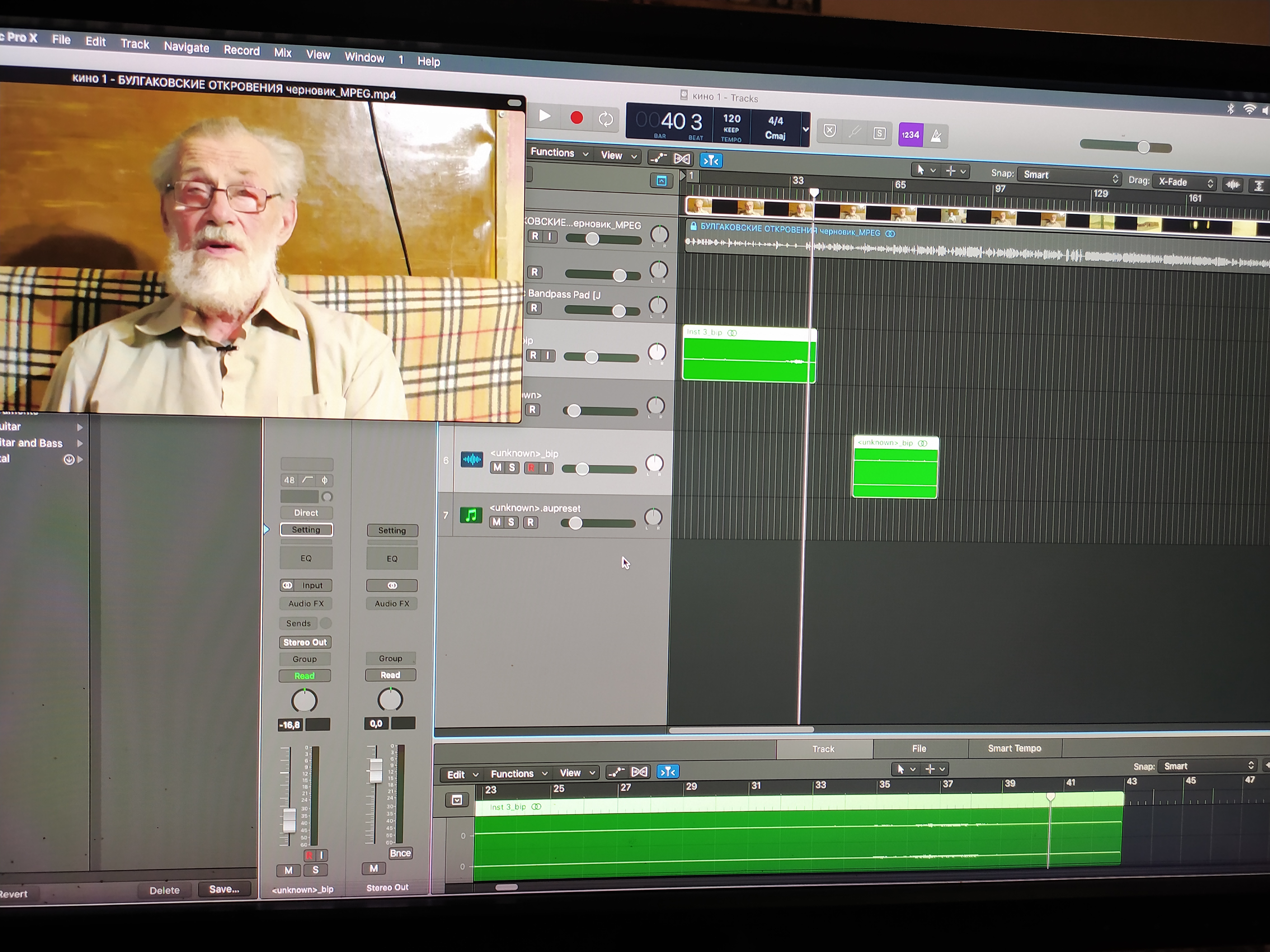Toggle the Metronome click icon
Image resolution: width=1270 pixels, height=952 pixels.
pyautogui.click(x=936, y=136)
